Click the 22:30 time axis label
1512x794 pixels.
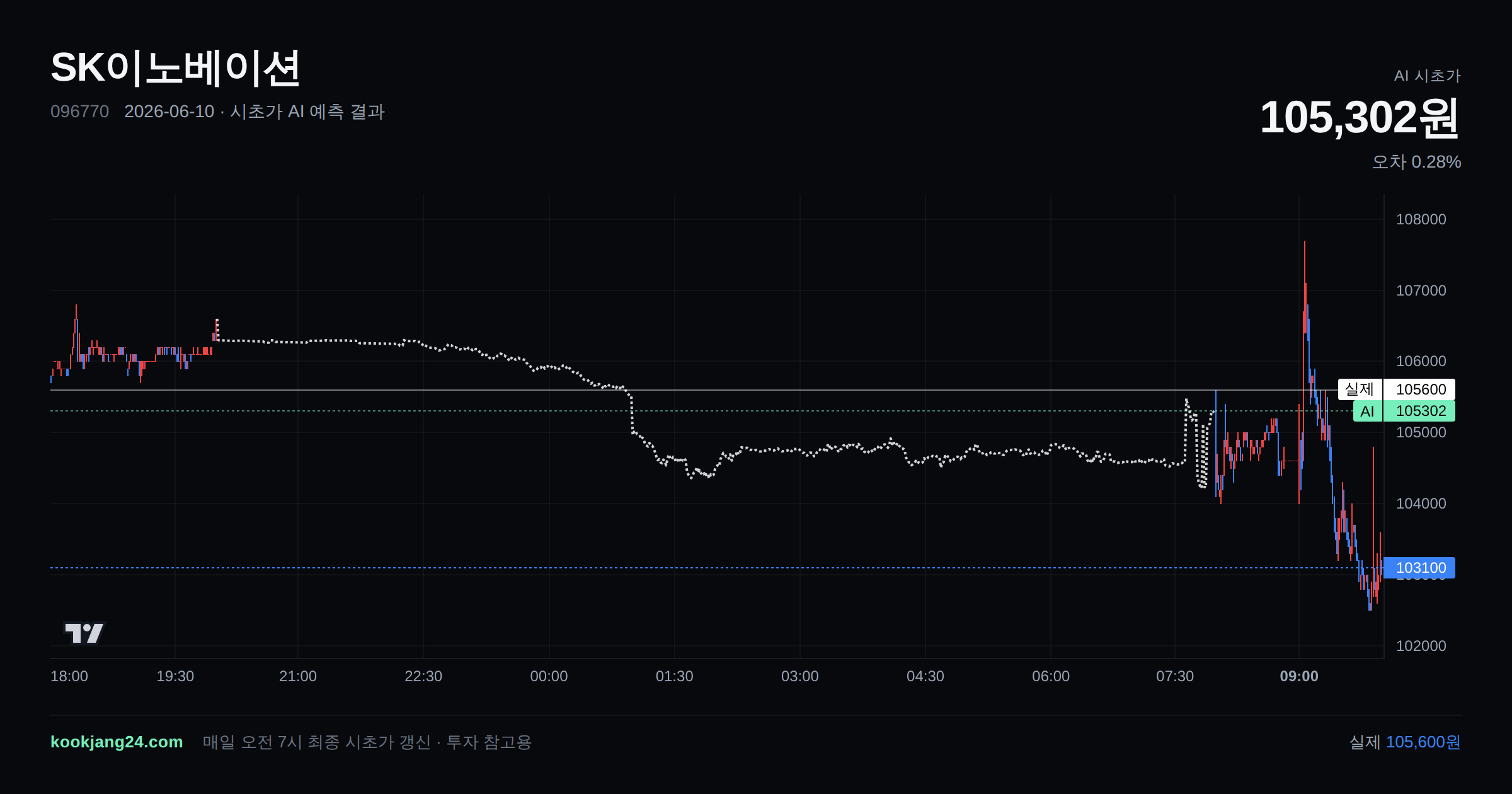423,676
